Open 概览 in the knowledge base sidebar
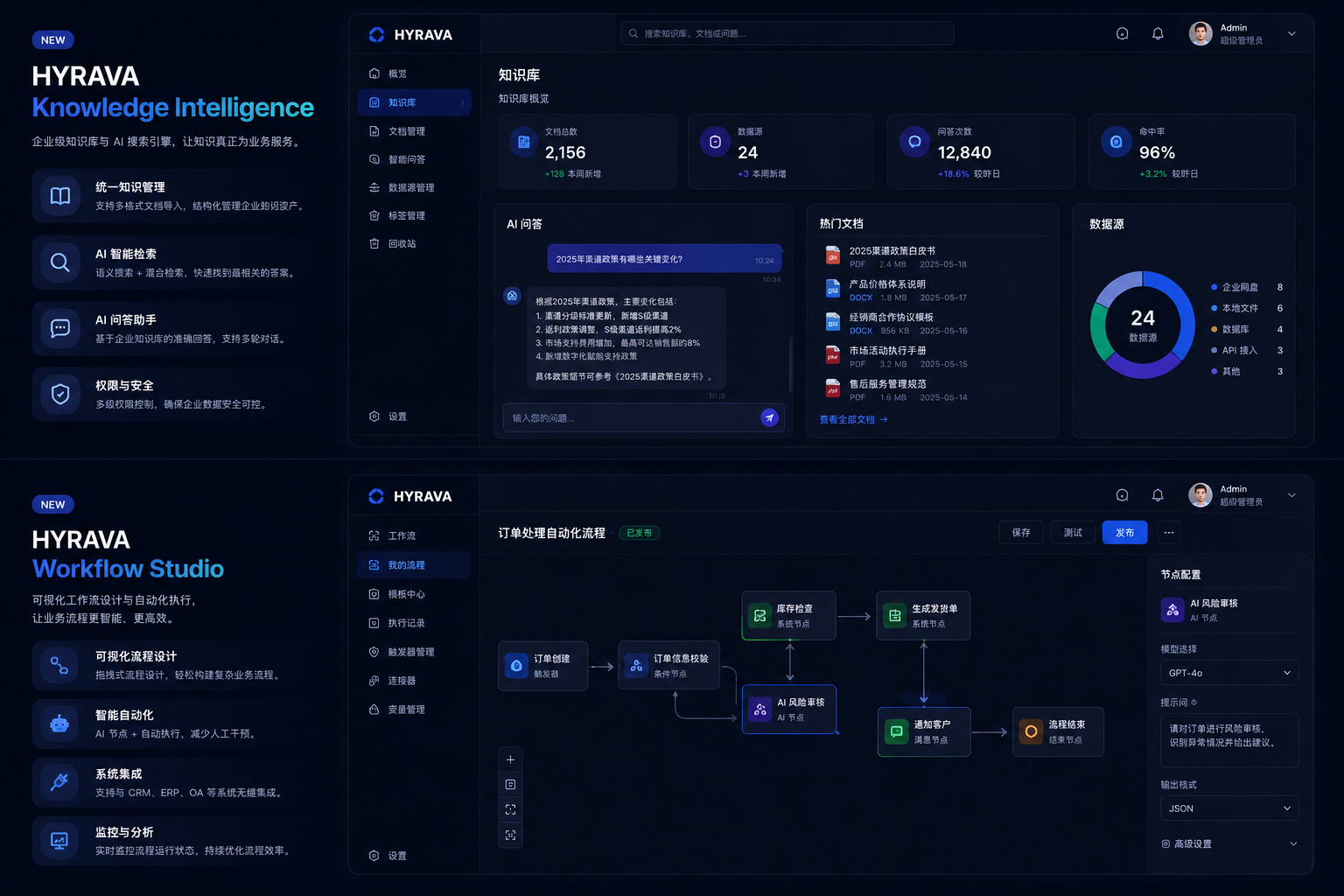 (414, 74)
